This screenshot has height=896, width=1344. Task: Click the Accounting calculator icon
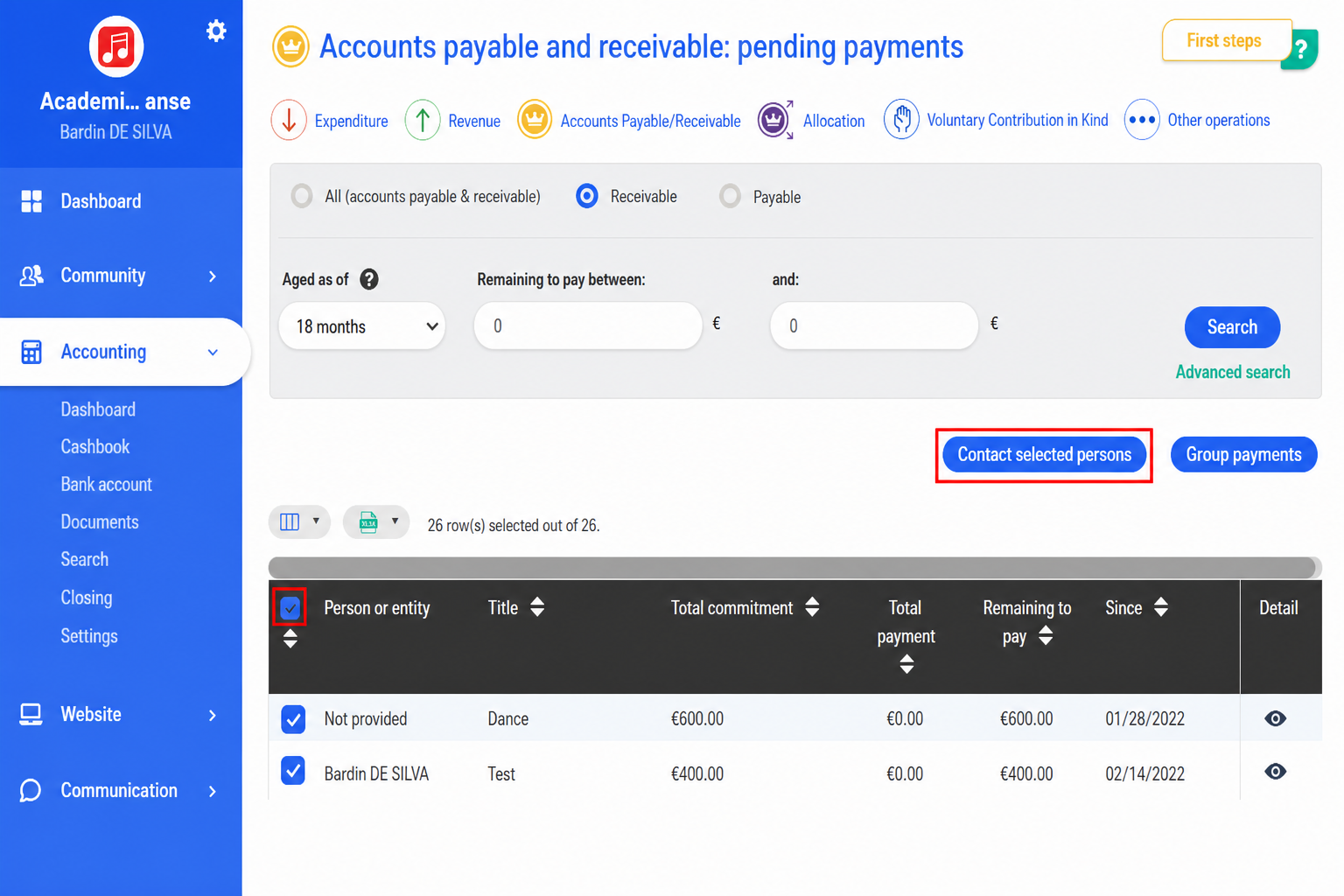(31, 352)
